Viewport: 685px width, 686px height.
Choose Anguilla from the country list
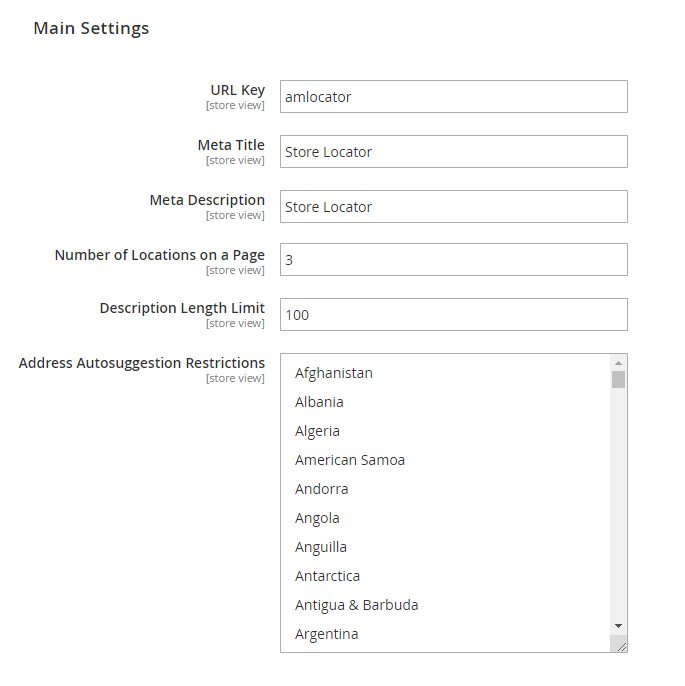pos(321,547)
